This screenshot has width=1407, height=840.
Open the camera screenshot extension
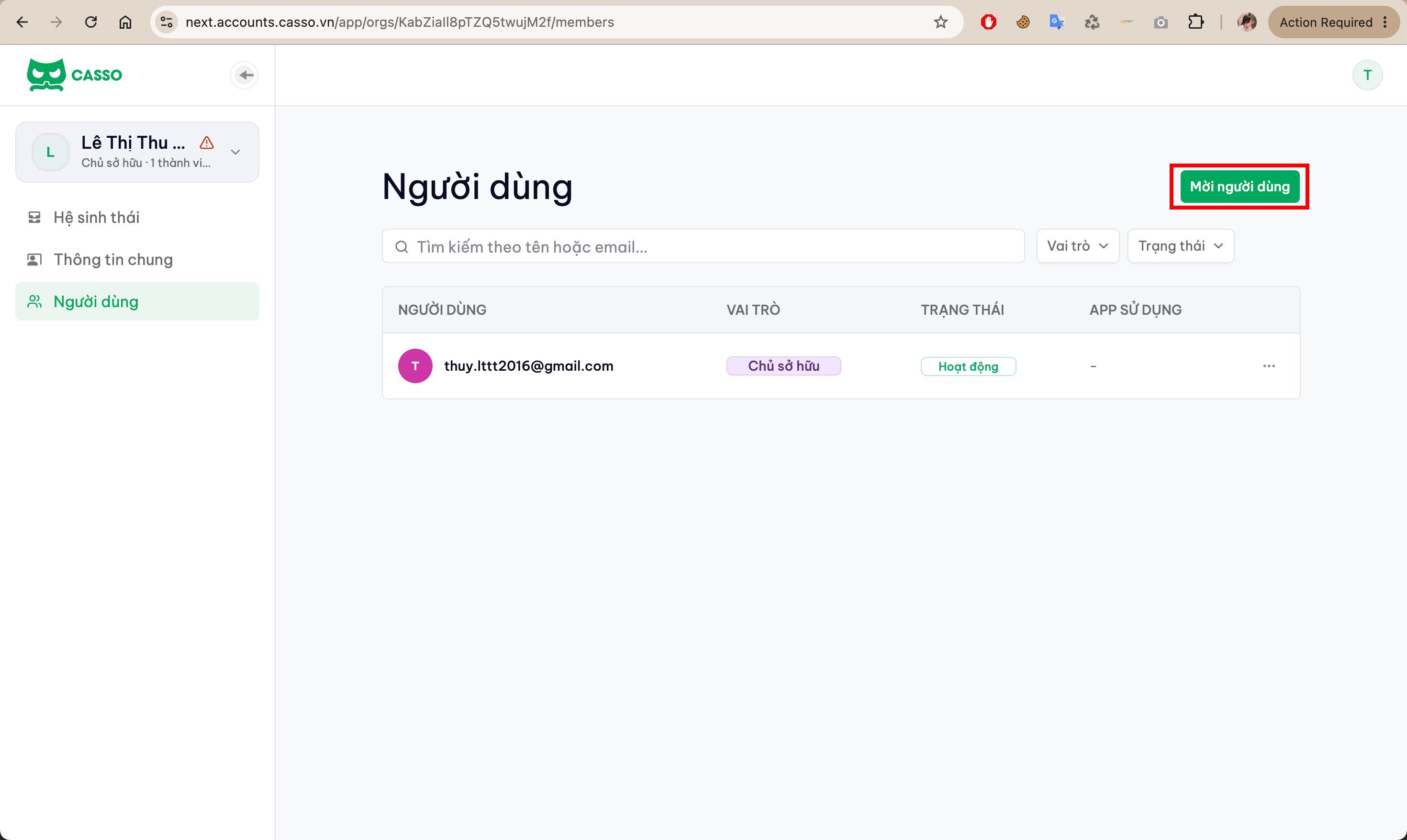tap(1161, 22)
